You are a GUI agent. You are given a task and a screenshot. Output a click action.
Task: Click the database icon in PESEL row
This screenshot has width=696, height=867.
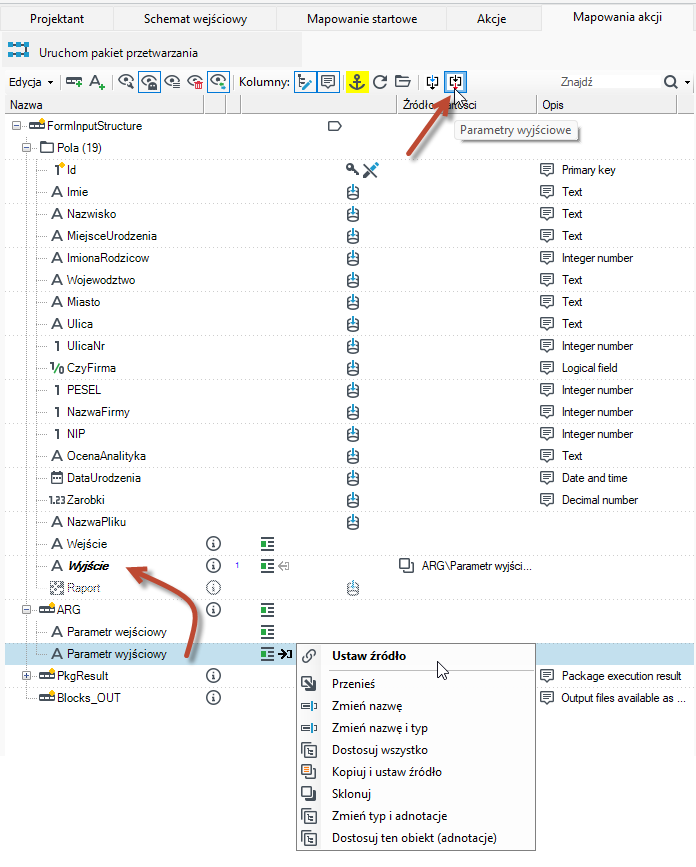pos(353,390)
